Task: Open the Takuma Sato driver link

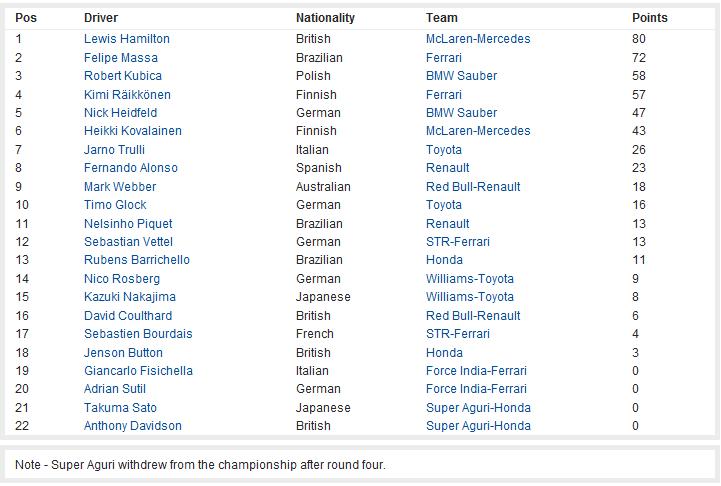Action: (120, 407)
